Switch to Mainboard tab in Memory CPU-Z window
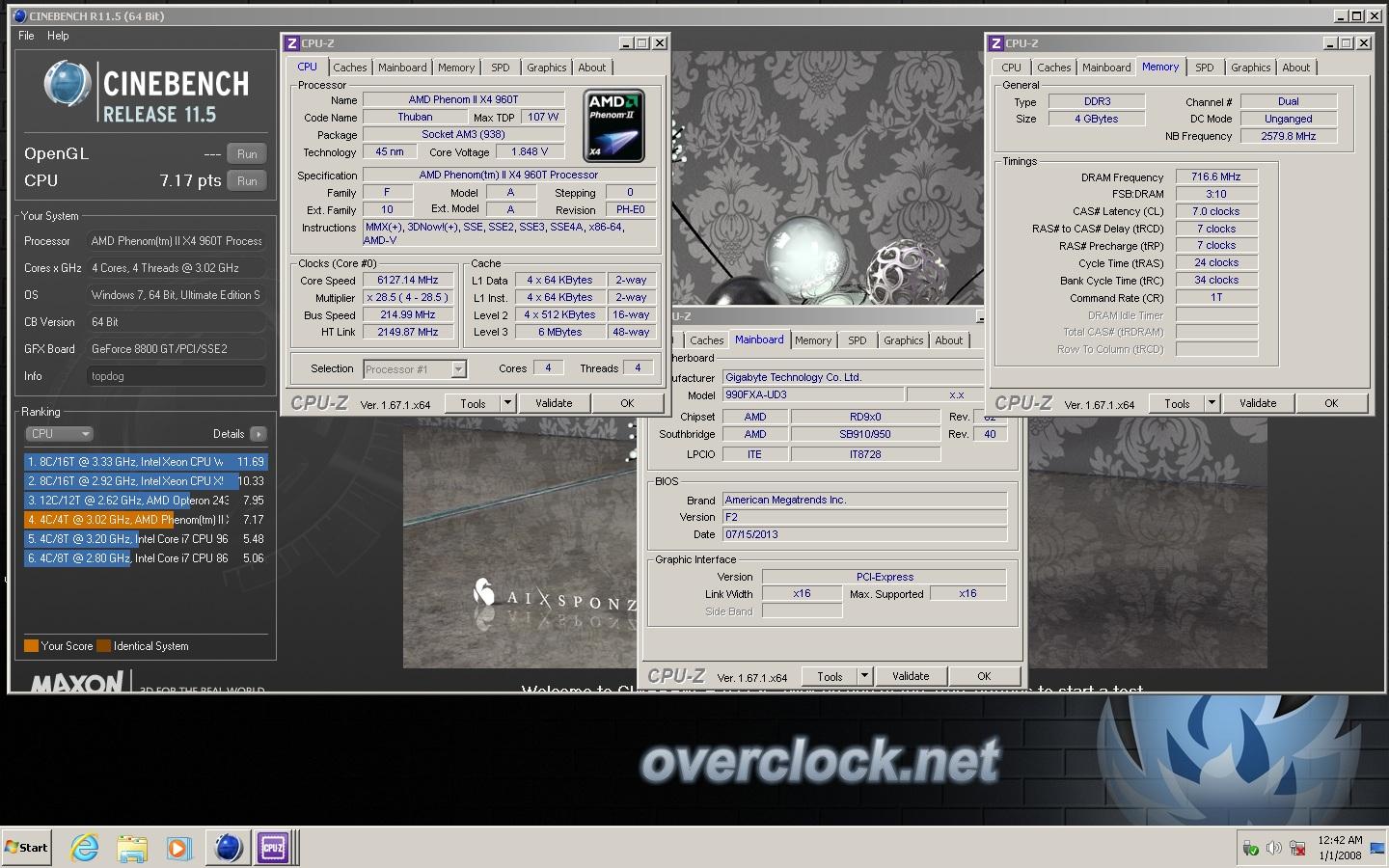This screenshot has height=868, width=1389. point(1106,68)
